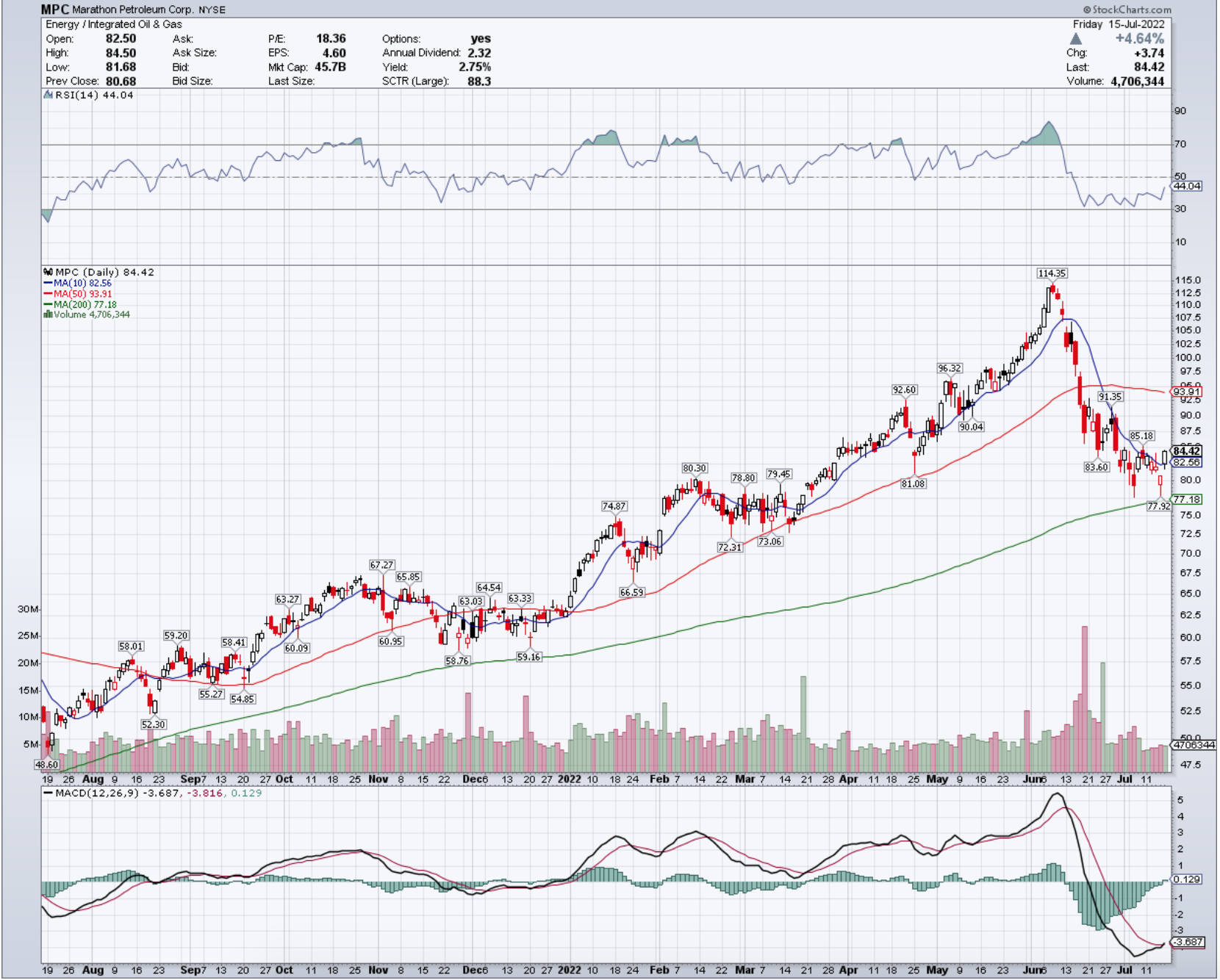The width and height of the screenshot is (1220, 980).
Task: Select the MA(10) 82.56 legend entry
Action: coord(78,283)
